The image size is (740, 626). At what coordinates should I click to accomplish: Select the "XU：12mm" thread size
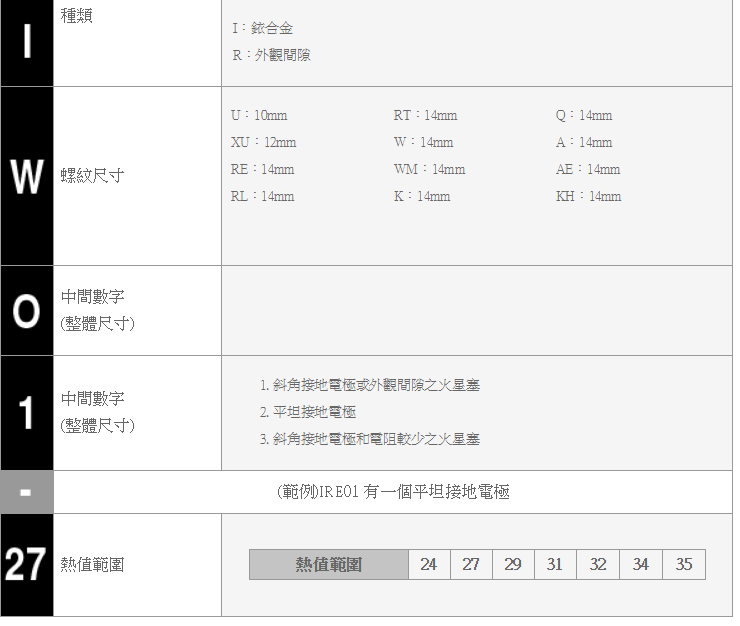tap(263, 142)
